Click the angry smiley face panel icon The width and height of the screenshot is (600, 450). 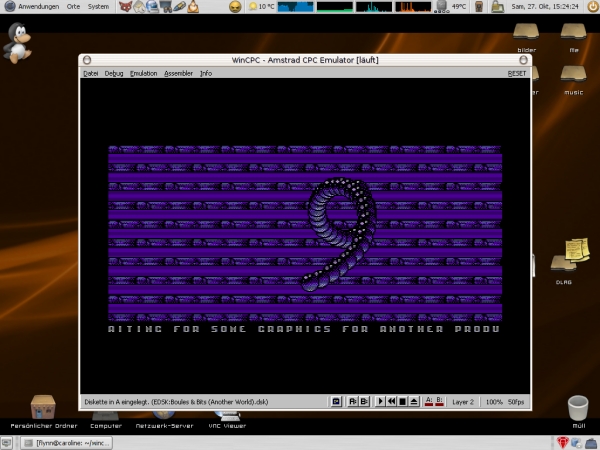coord(235,7)
